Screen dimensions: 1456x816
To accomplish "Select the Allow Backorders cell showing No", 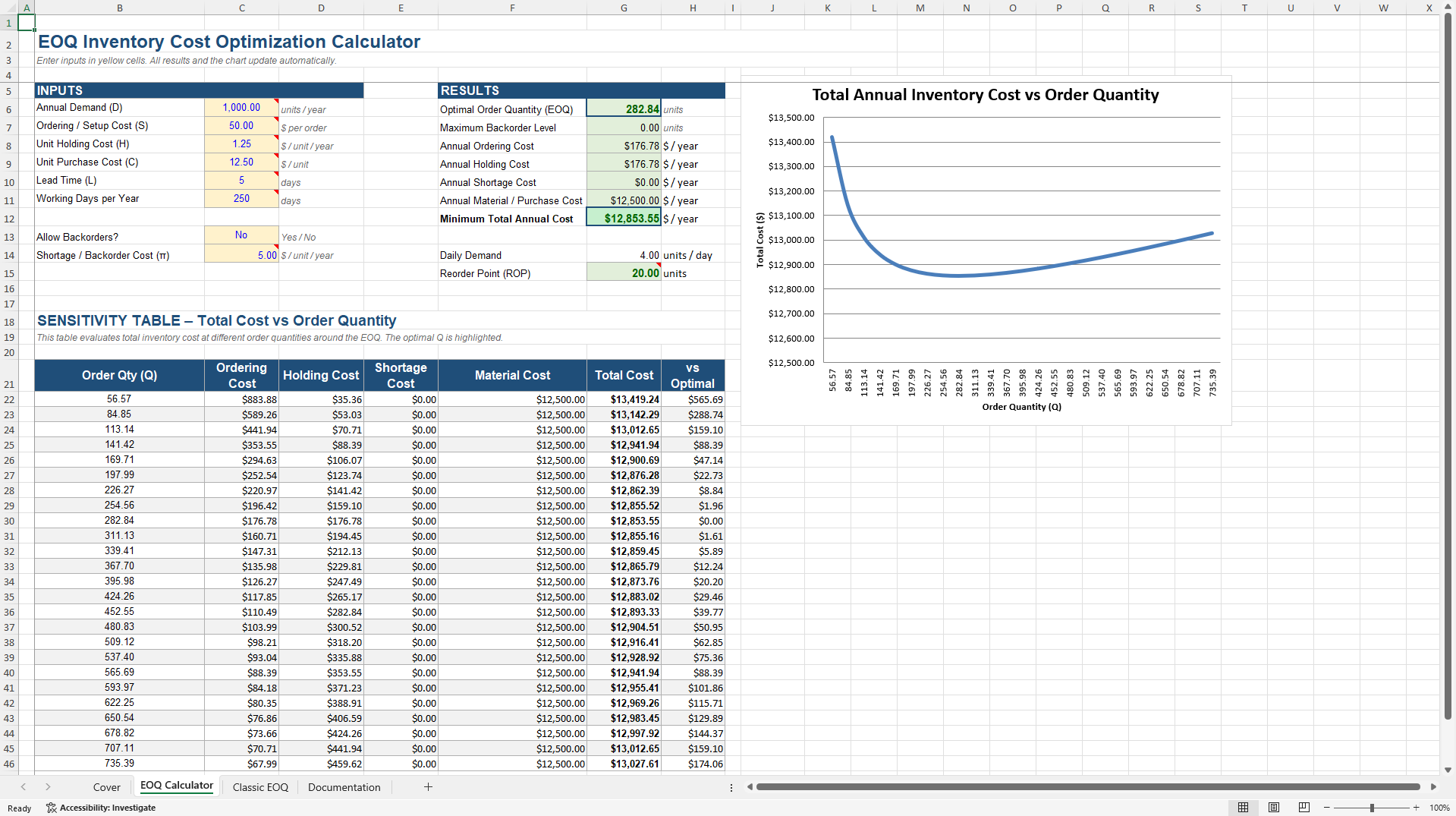I will 241,235.
